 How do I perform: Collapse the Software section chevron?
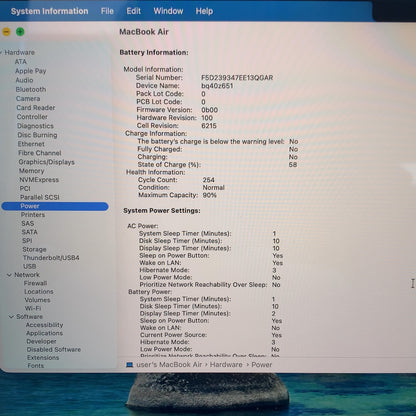(12, 317)
